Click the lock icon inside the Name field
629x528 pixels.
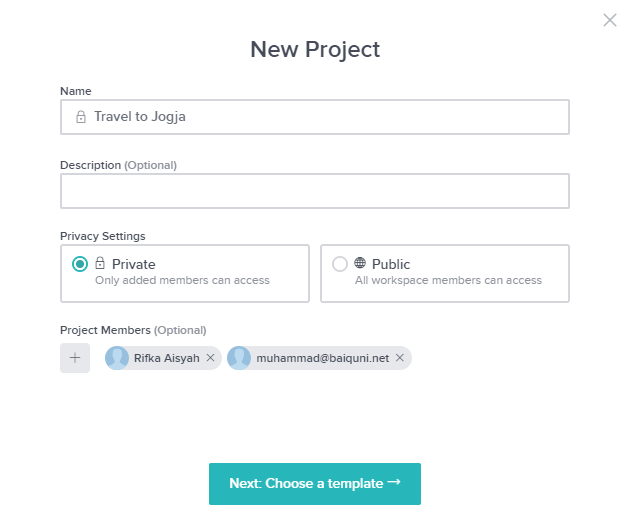pyautogui.click(x=81, y=117)
